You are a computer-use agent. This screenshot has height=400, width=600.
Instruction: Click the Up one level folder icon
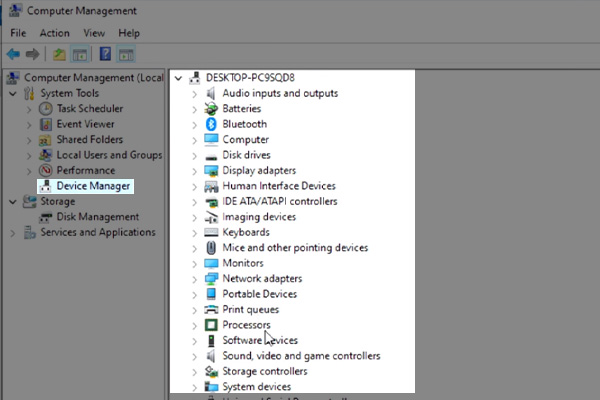[x=59, y=54]
